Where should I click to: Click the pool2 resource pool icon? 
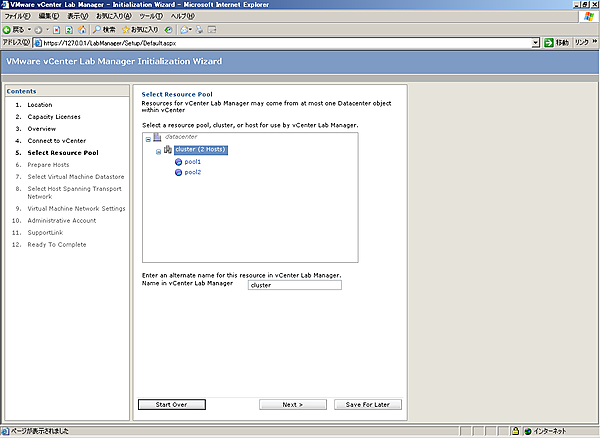tap(178, 173)
